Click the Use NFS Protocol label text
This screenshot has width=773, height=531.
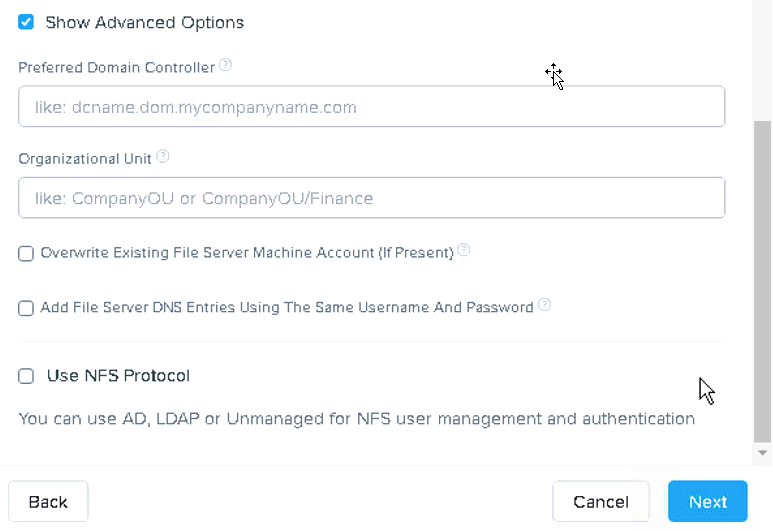[118, 376]
